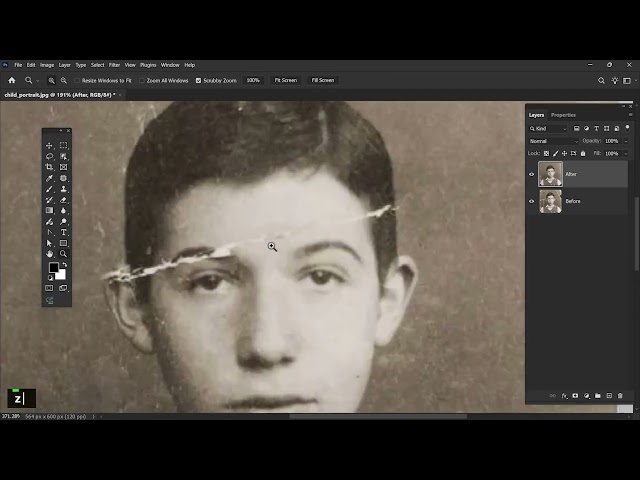Select the Eraser tool
Image resolution: width=640 pixels, height=480 pixels.
point(63,200)
